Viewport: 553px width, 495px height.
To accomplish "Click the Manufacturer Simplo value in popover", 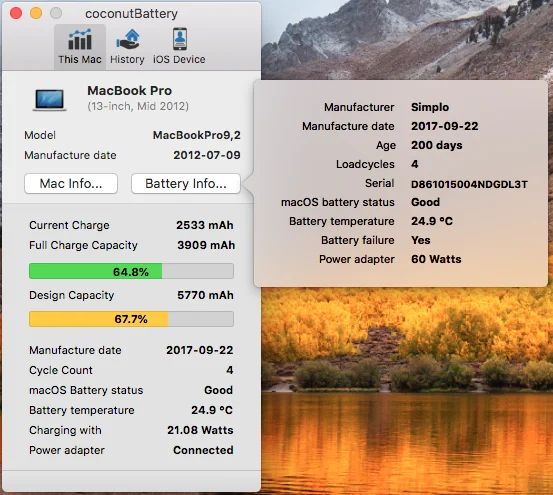I will pyautogui.click(x=430, y=107).
